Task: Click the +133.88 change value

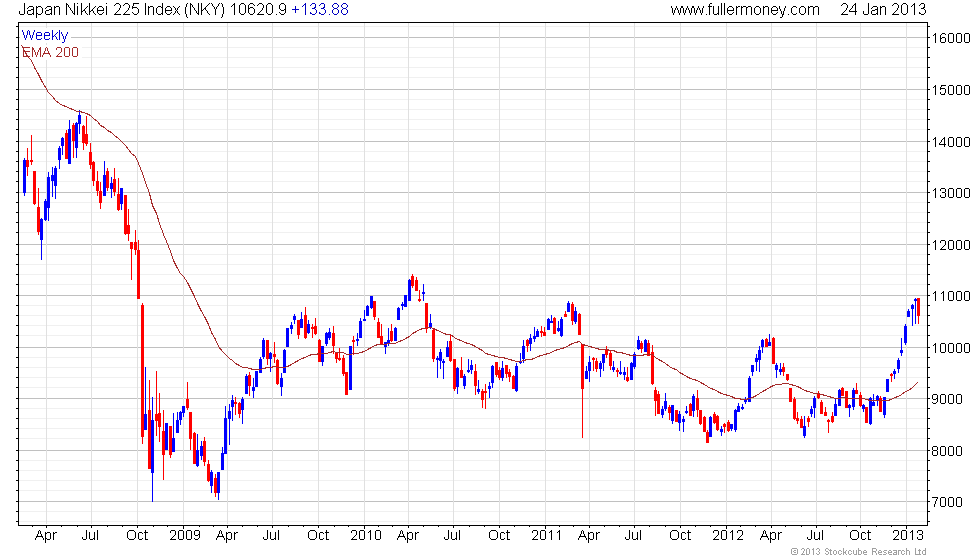Action: [x=320, y=9]
